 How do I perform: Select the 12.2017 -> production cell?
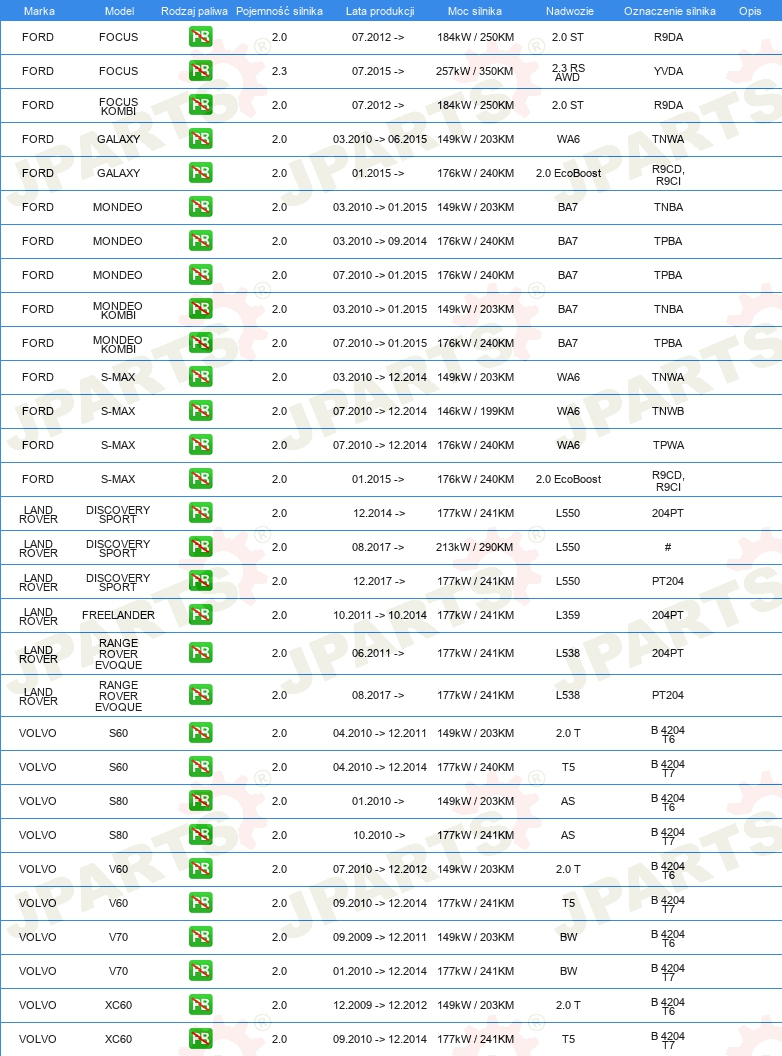pyautogui.click(x=379, y=581)
